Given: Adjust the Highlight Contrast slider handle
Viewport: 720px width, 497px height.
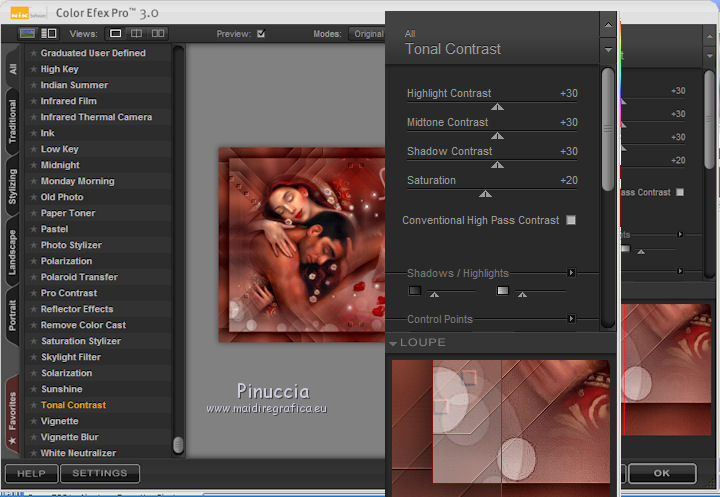Looking at the screenshot, I should coord(497,107).
